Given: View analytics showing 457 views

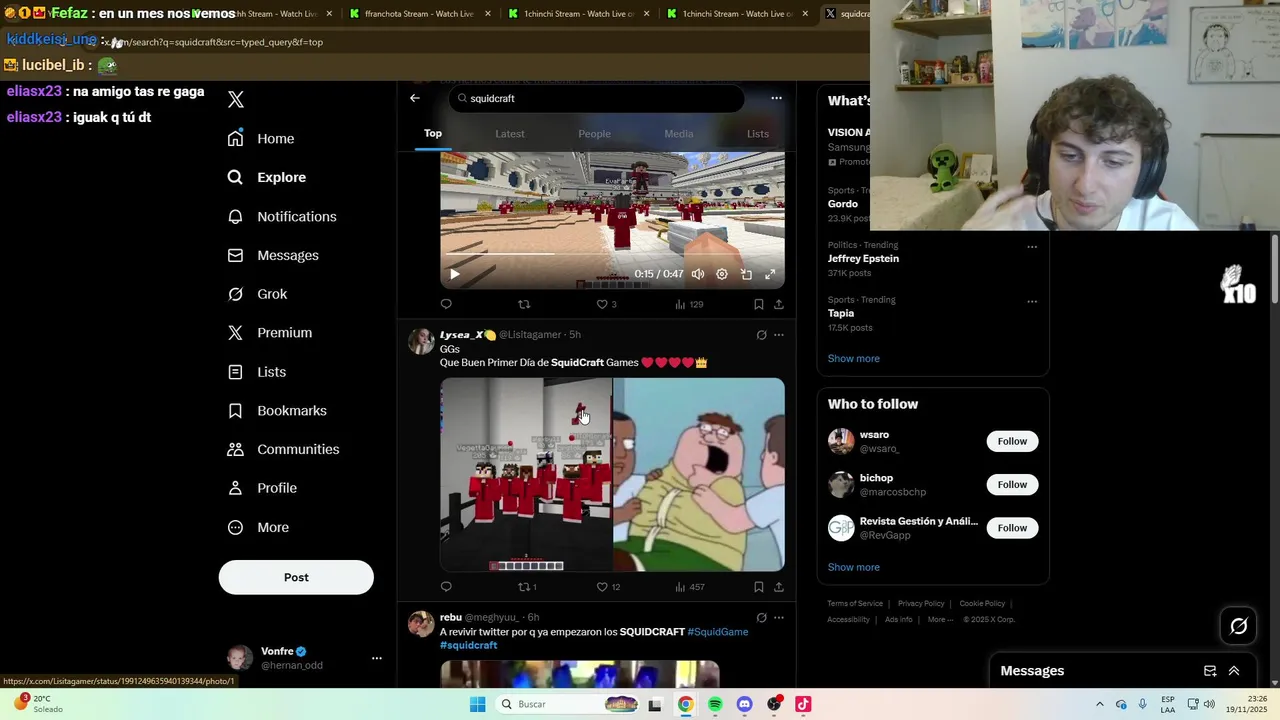Looking at the screenshot, I should [689, 587].
